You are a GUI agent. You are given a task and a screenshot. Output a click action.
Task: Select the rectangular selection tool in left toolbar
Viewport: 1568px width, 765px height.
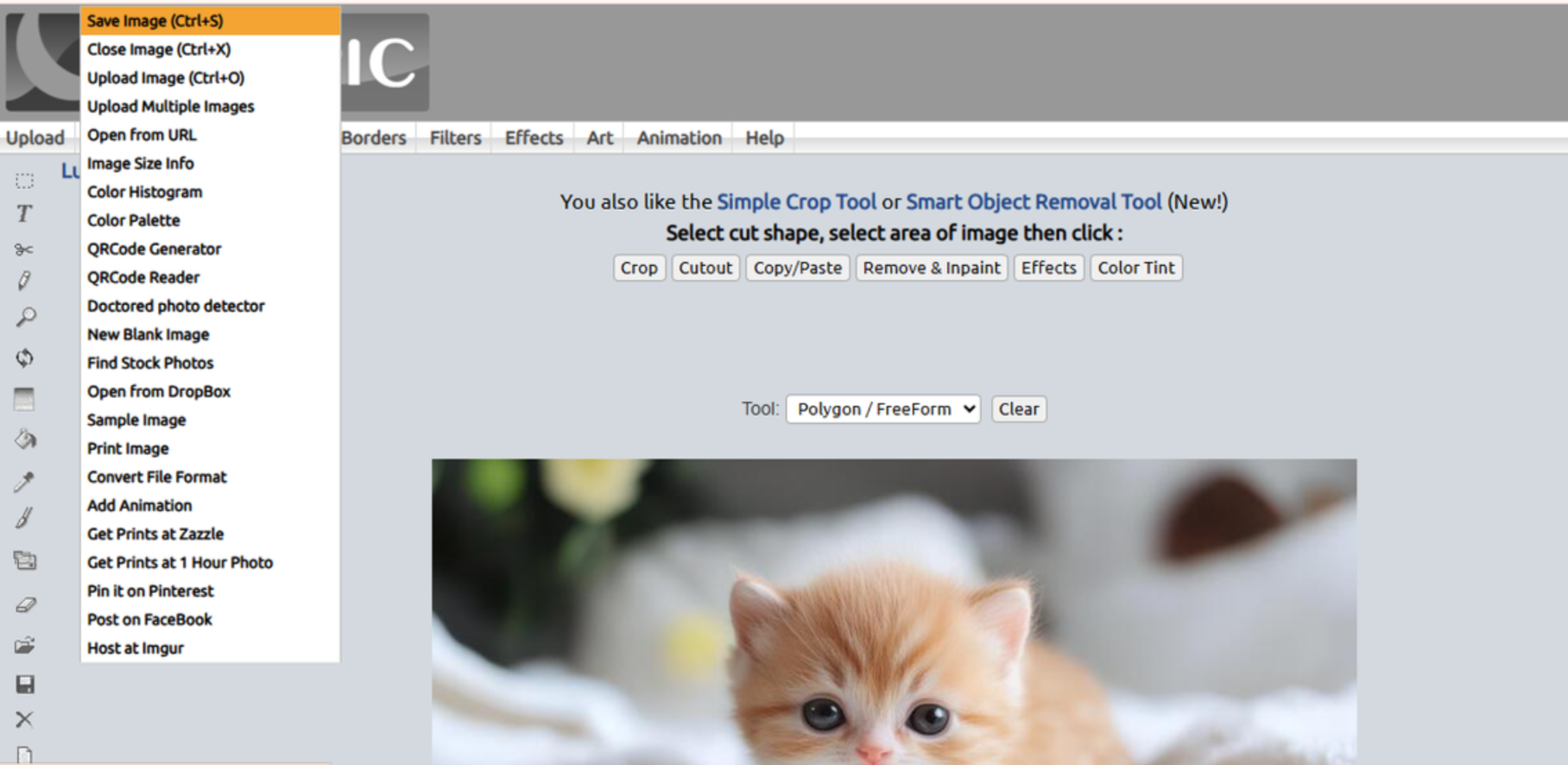pyautogui.click(x=24, y=180)
